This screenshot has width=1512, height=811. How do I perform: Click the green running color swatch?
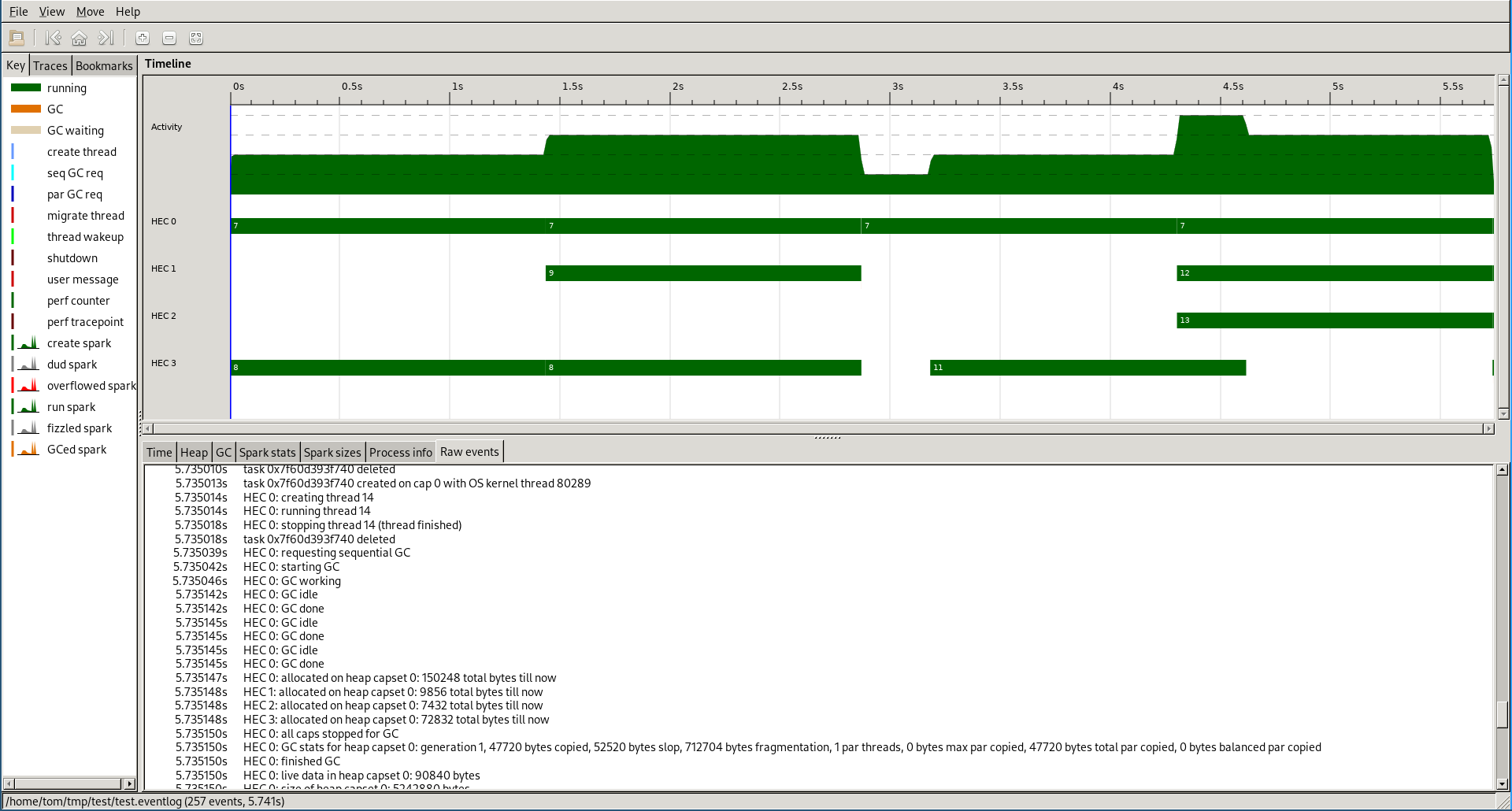point(26,88)
